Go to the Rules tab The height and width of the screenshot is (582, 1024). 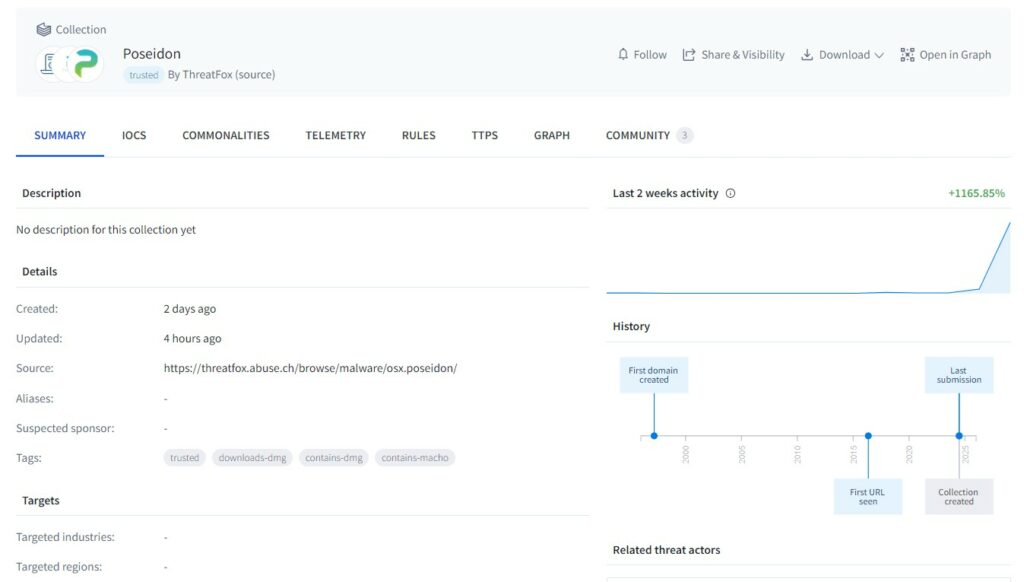tap(418, 136)
